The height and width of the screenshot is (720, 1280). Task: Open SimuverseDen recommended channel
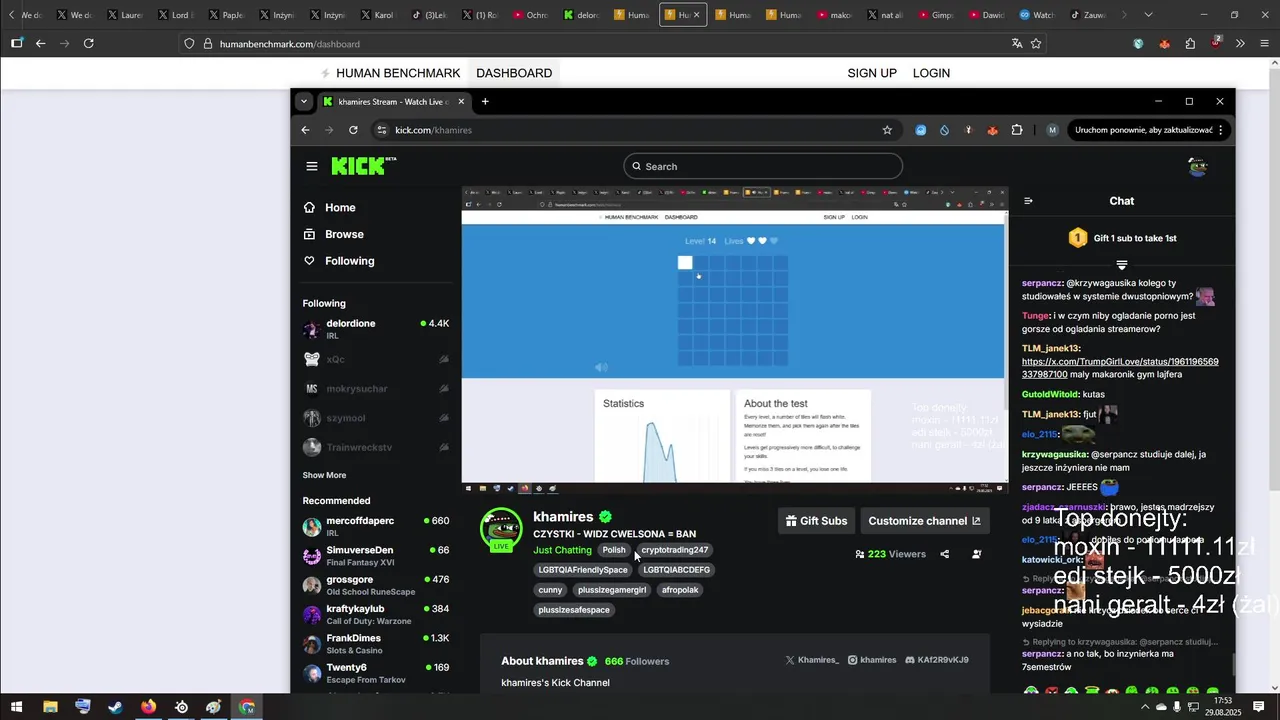click(x=376, y=555)
